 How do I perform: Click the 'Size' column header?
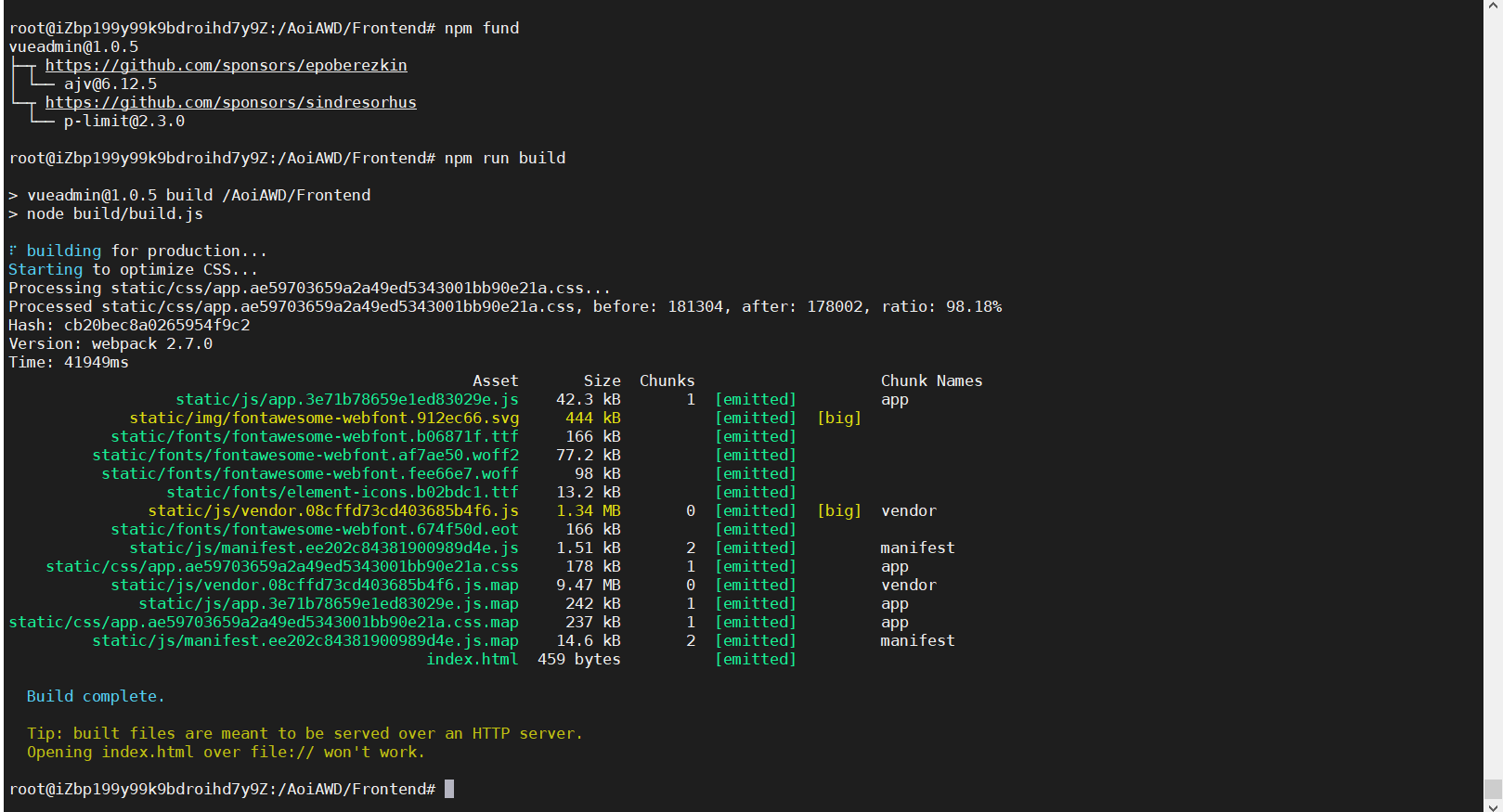602,380
